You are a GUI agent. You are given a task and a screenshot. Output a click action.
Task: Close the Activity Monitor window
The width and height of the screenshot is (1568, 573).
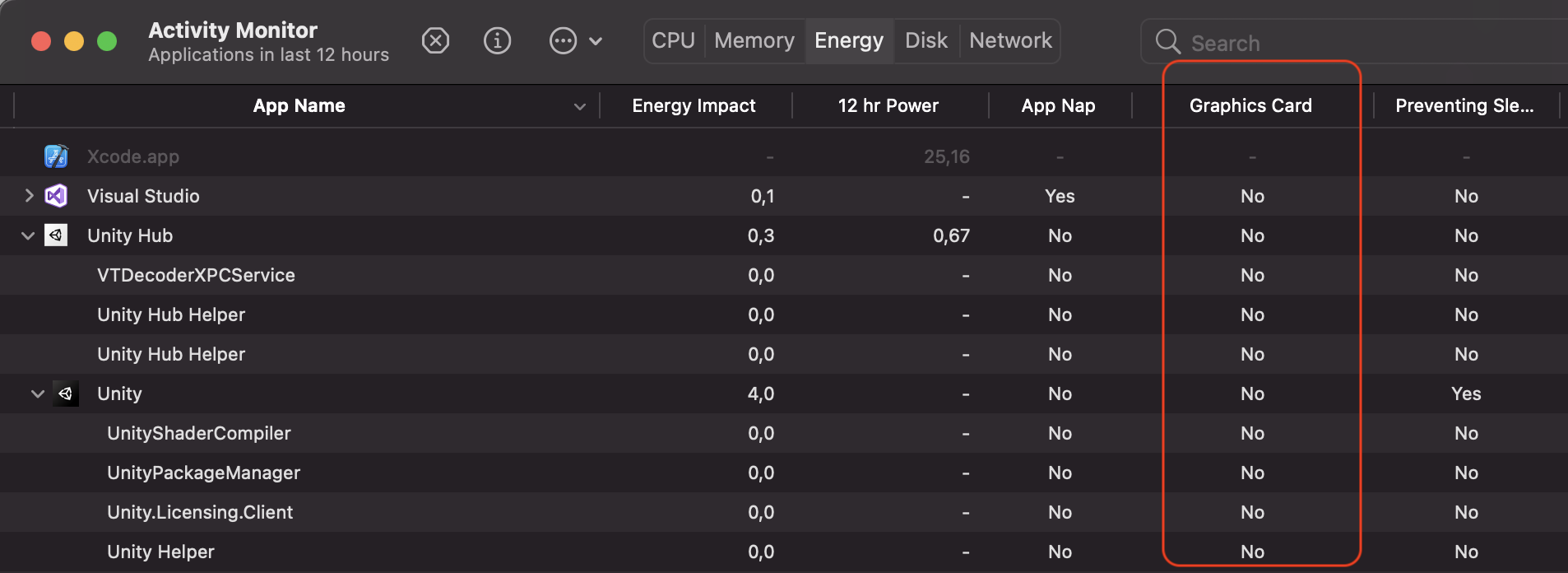click(41, 41)
